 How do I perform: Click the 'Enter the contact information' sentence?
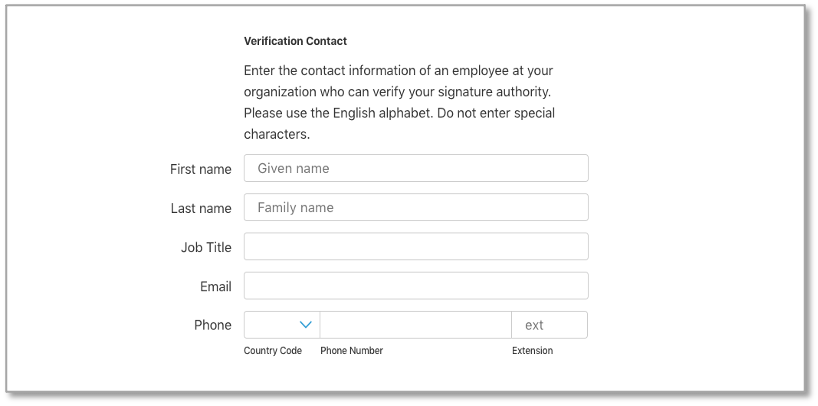(398, 71)
